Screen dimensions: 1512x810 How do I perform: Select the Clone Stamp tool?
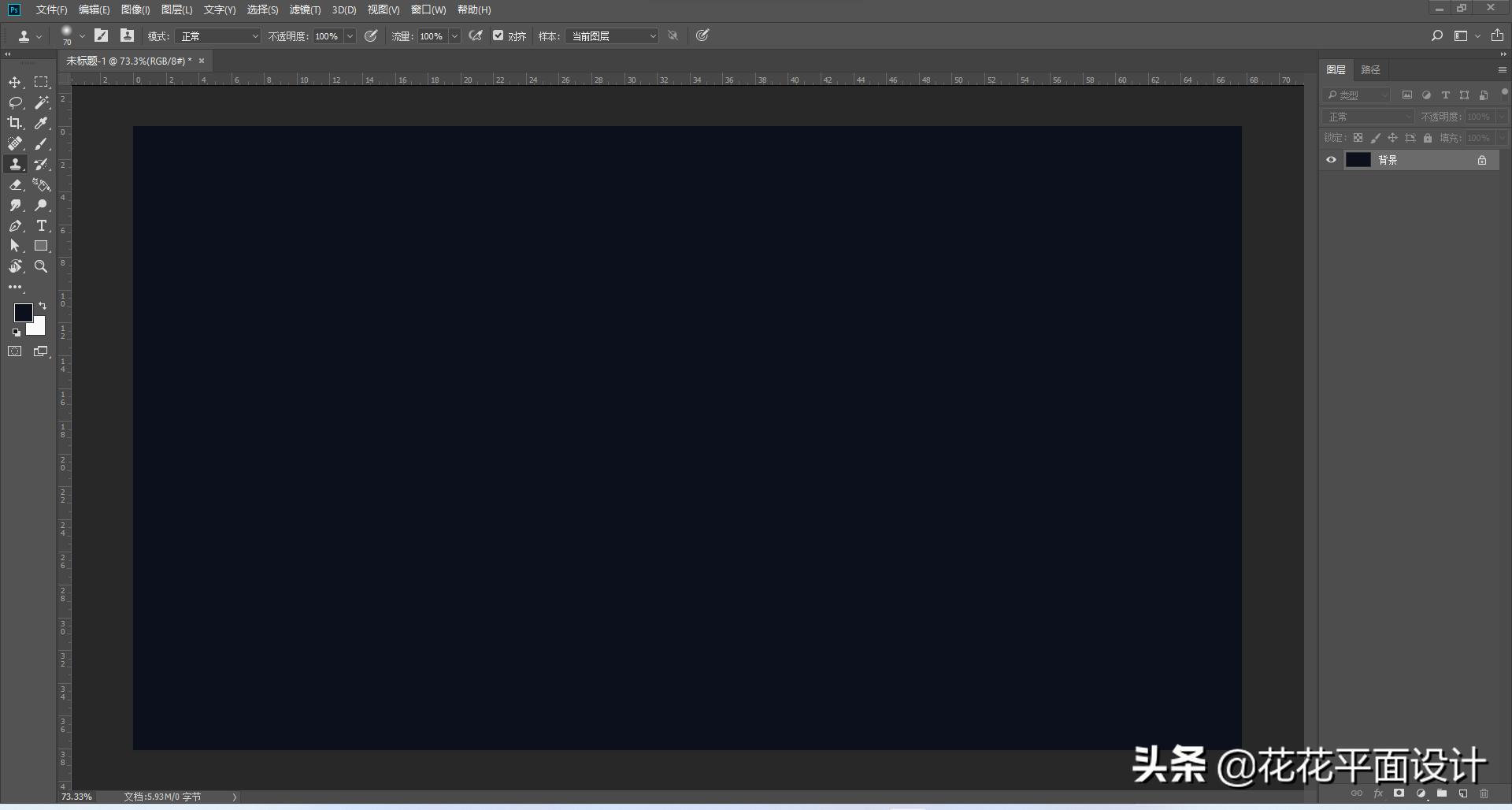coord(15,165)
